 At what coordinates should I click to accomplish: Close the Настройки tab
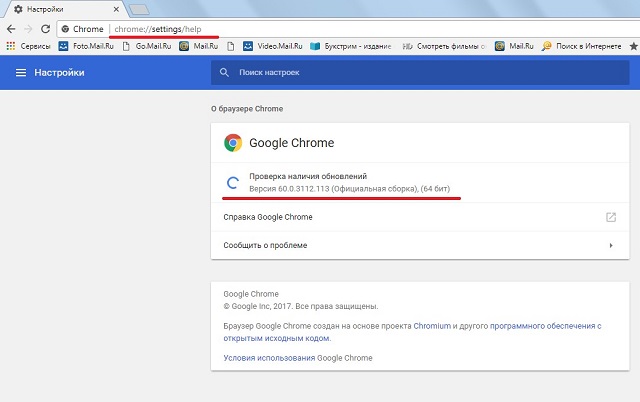click(116, 9)
